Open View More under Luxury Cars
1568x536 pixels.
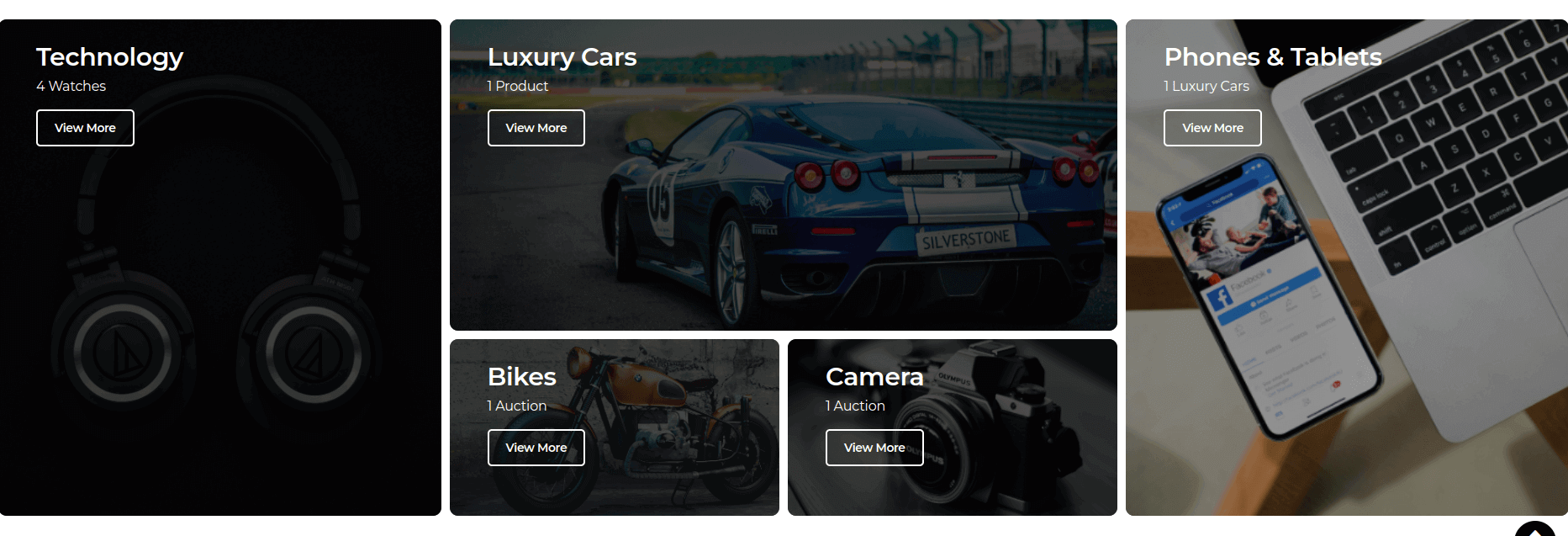[536, 128]
